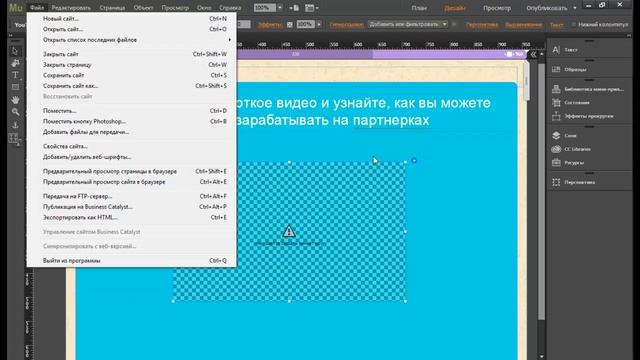Choose site preview in browser entry
640x360 pixels.
pos(131,182)
